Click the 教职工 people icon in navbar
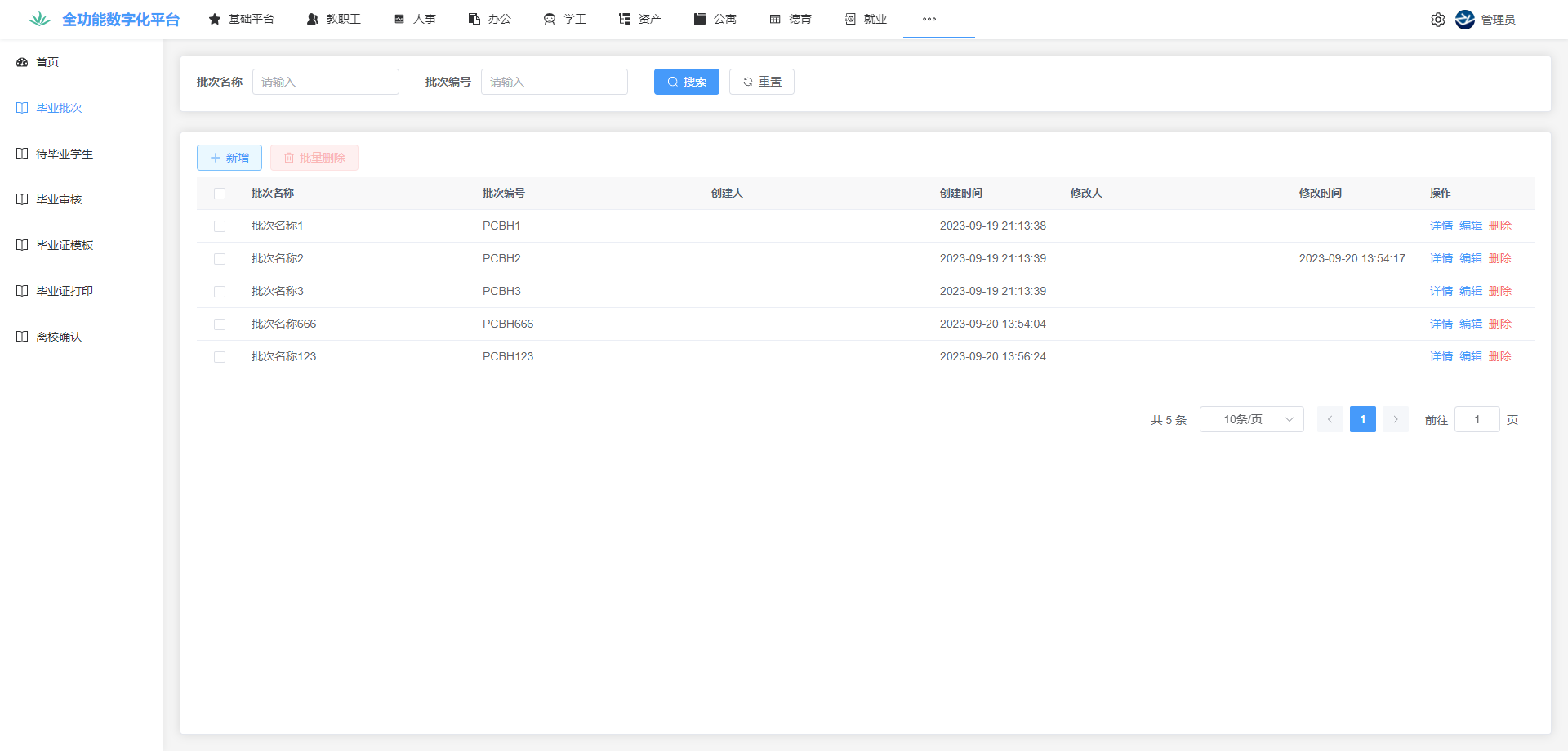The image size is (1568, 751). pyautogui.click(x=313, y=19)
